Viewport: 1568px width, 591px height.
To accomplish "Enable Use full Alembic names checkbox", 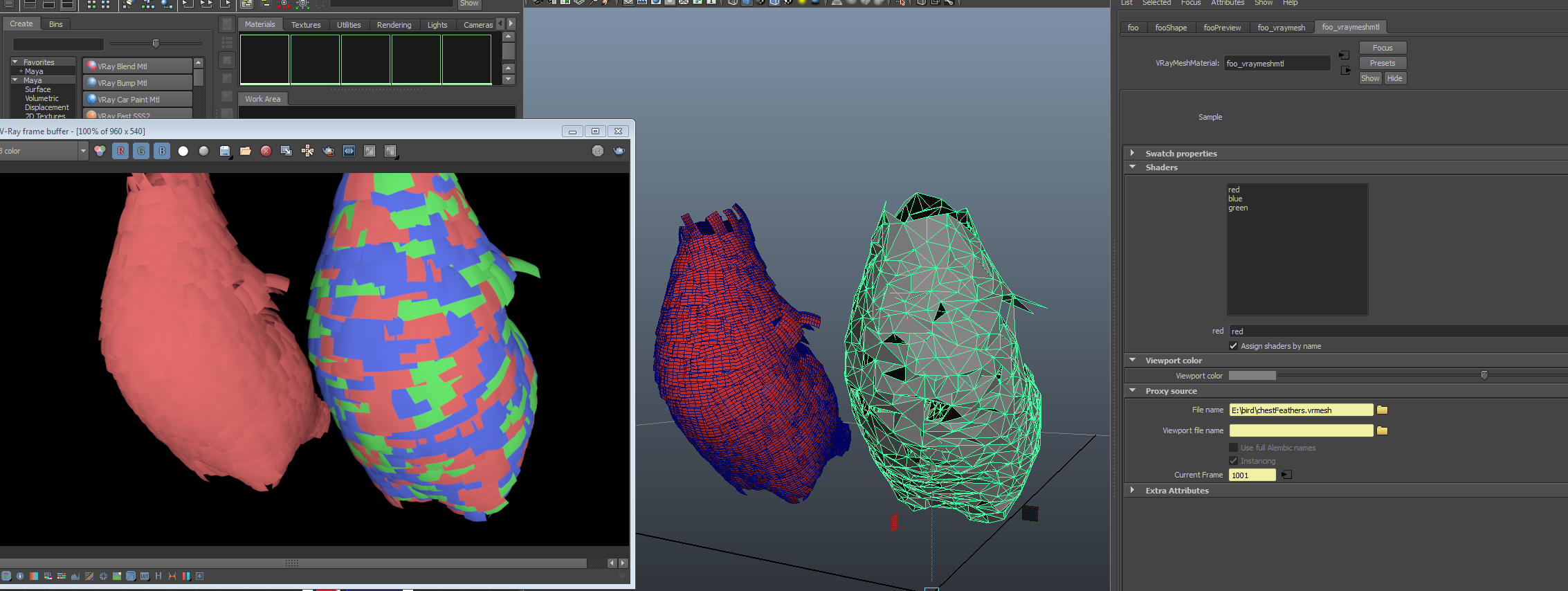I will 1233,448.
